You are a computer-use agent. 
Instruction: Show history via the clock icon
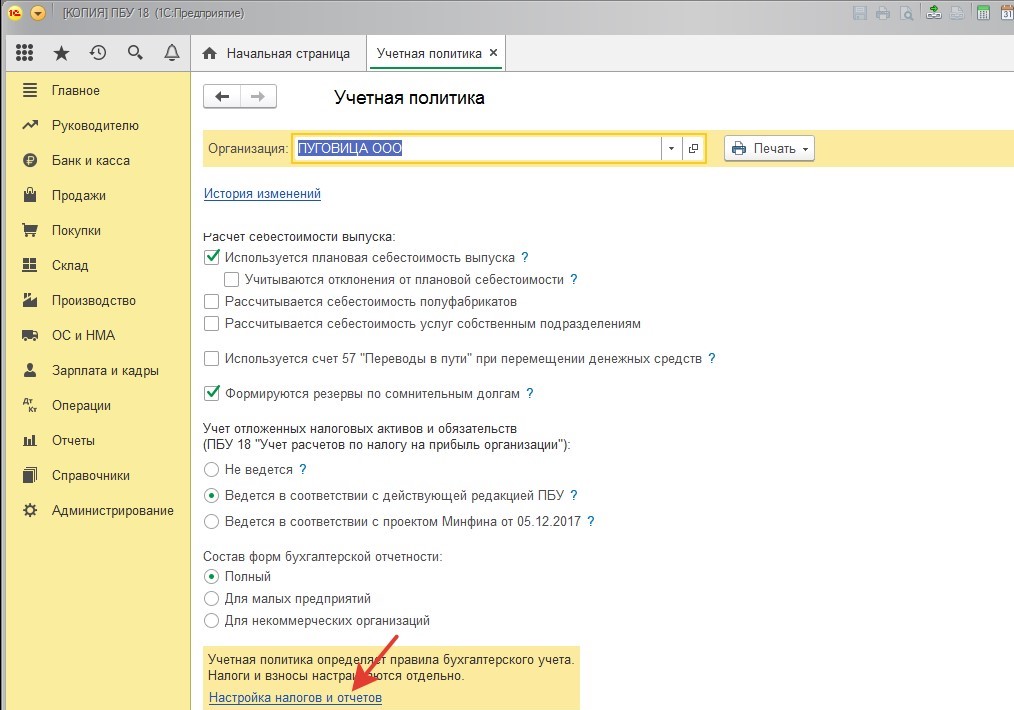[98, 53]
